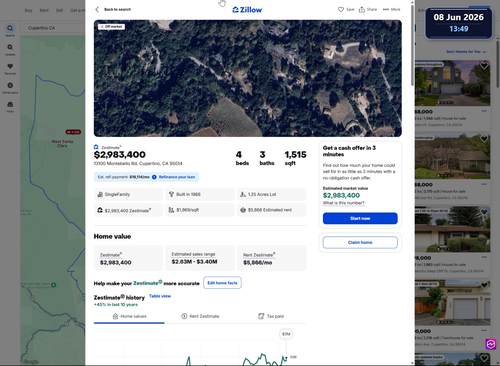Image resolution: width=500 pixels, height=366 pixels.
Task: Click the Claim home button
Action: [360, 242]
